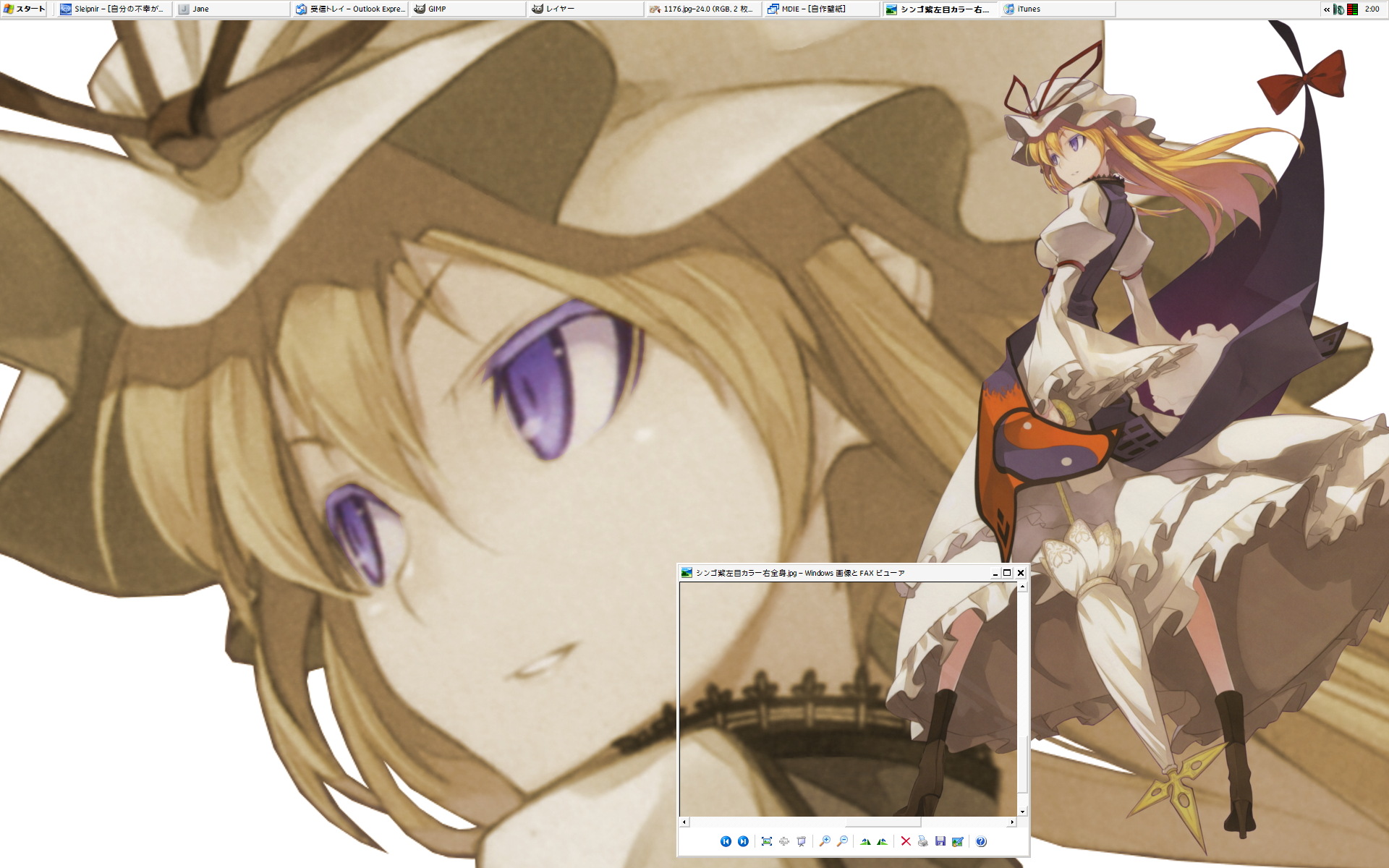Click the viewer's vertical scrollbar down arrow
The image size is (1389, 868).
tap(1022, 812)
